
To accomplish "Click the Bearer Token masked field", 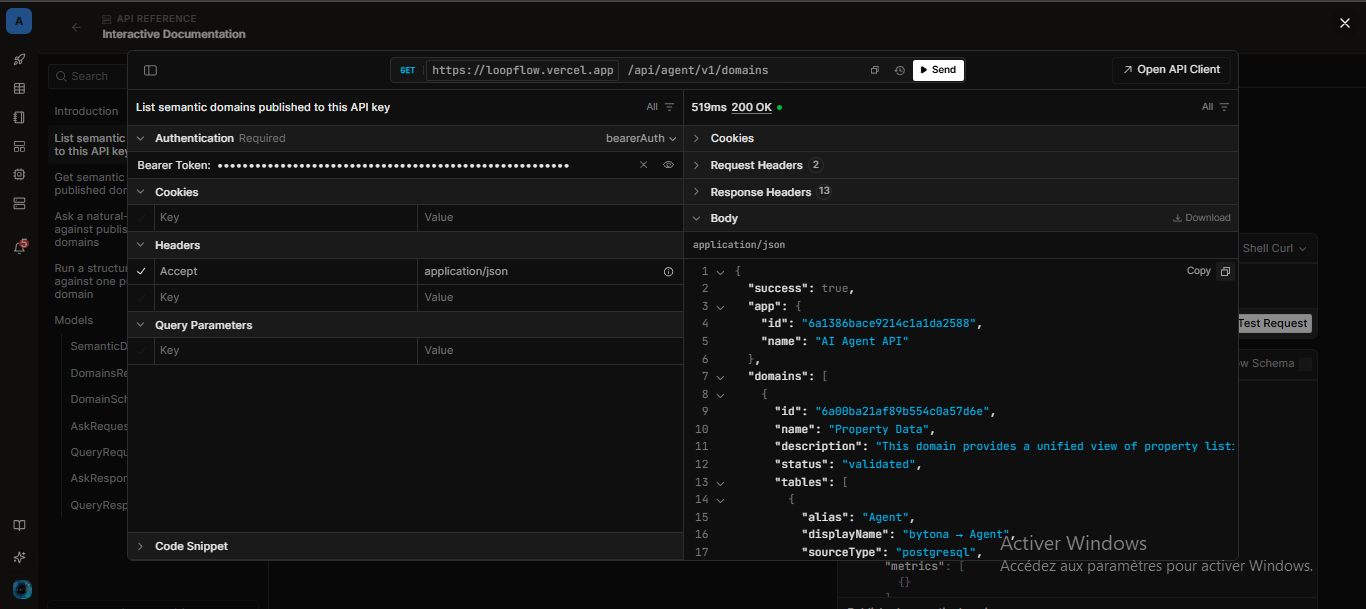I will pos(393,165).
